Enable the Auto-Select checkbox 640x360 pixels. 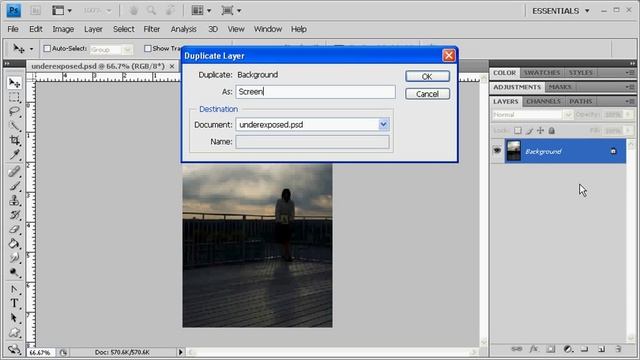pos(47,49)
